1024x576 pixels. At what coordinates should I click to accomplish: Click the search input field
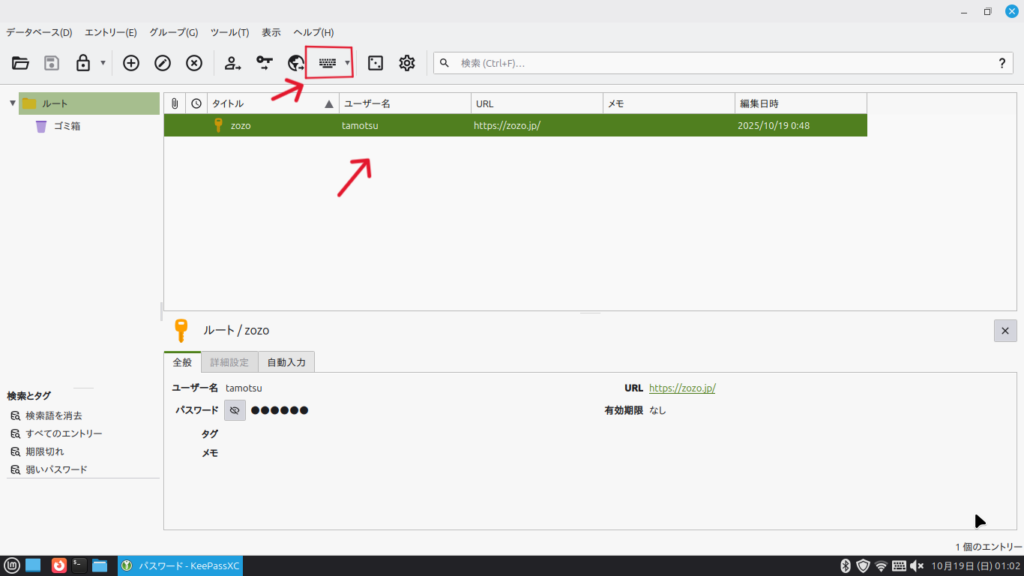pyautogui.click(x=720, y=63)
